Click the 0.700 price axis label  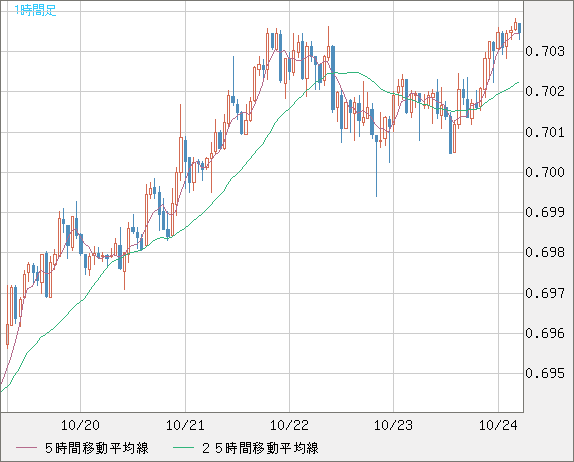click(x=545, y=172)
